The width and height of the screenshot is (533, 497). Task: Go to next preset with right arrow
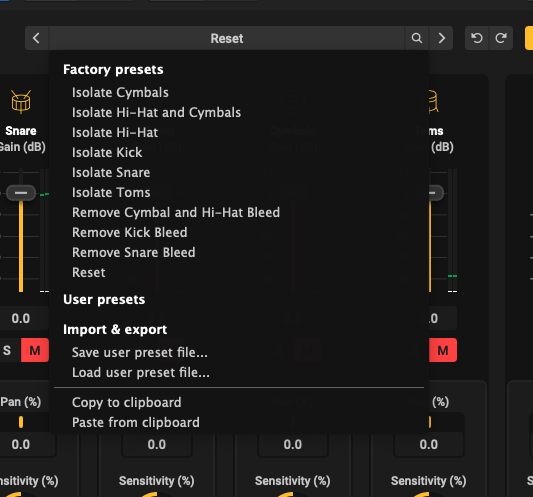click(441, 38)
